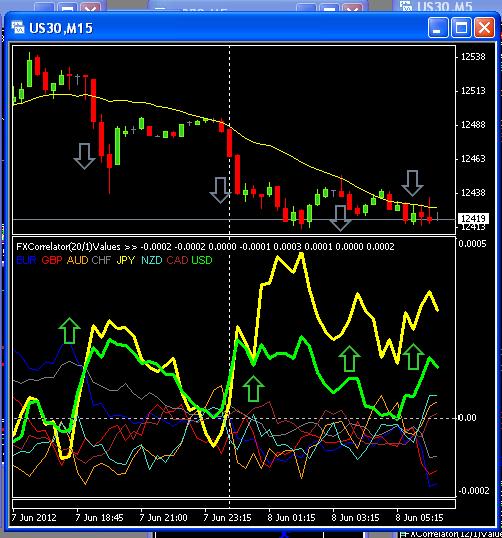Viewport: 502px width, 538px height.
Task: Maximize the US30,M15 chart window
Action: [x=461, y=27]
